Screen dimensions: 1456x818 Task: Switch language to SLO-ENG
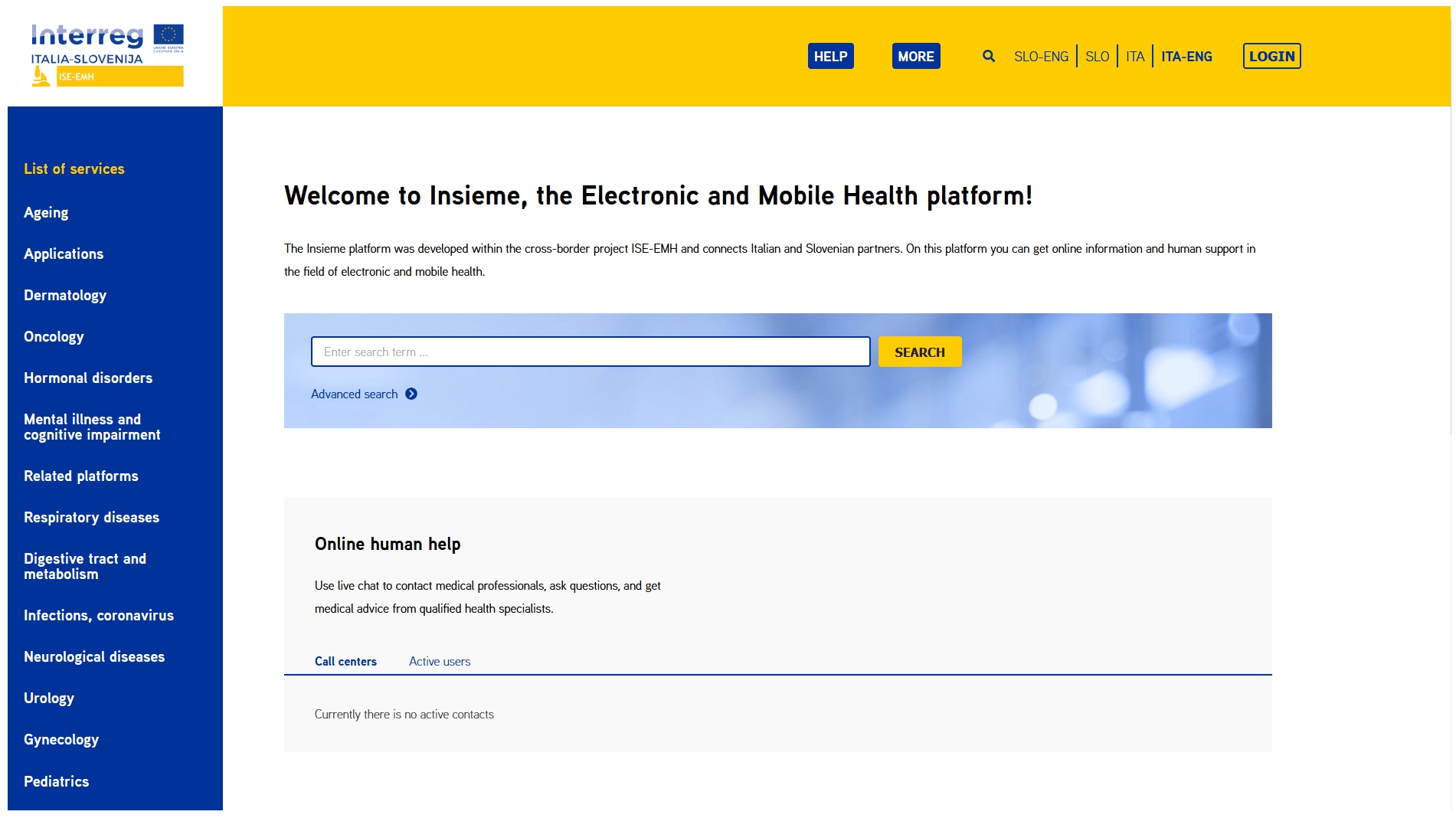1041,57
